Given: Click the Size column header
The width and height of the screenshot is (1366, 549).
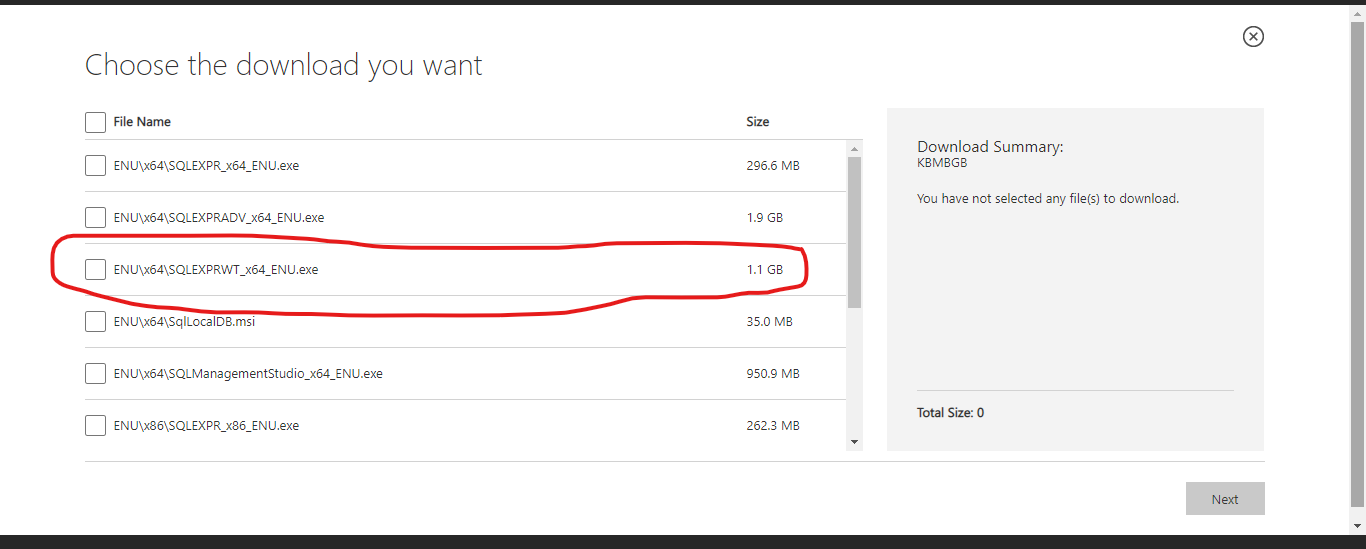Looking at the screenshot, I should (x=757, y=122).
